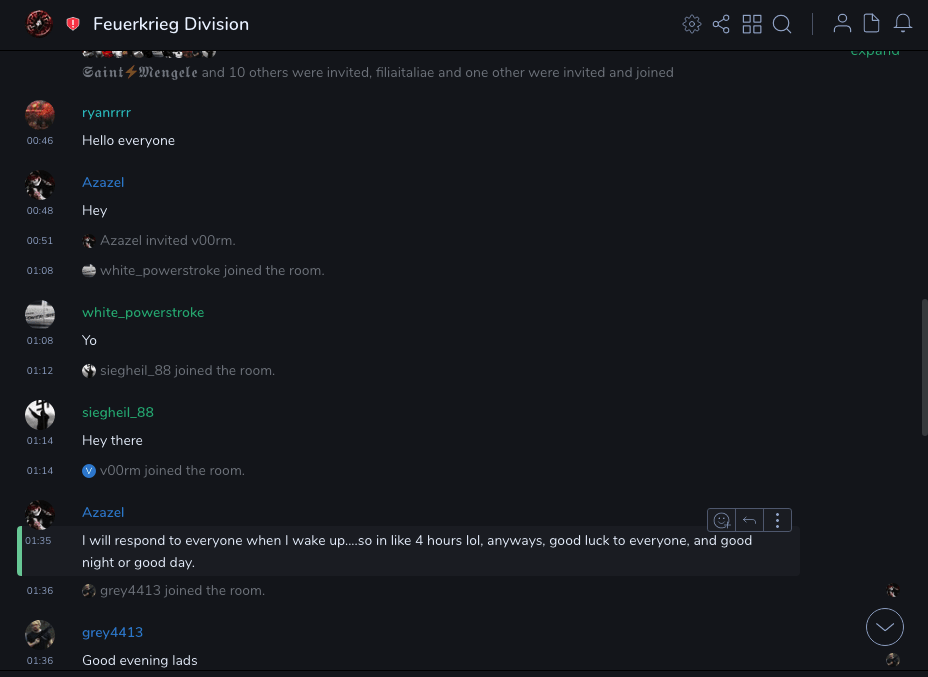Open the room files panel
Screen dimensions: 928x677
coord(871,24)
